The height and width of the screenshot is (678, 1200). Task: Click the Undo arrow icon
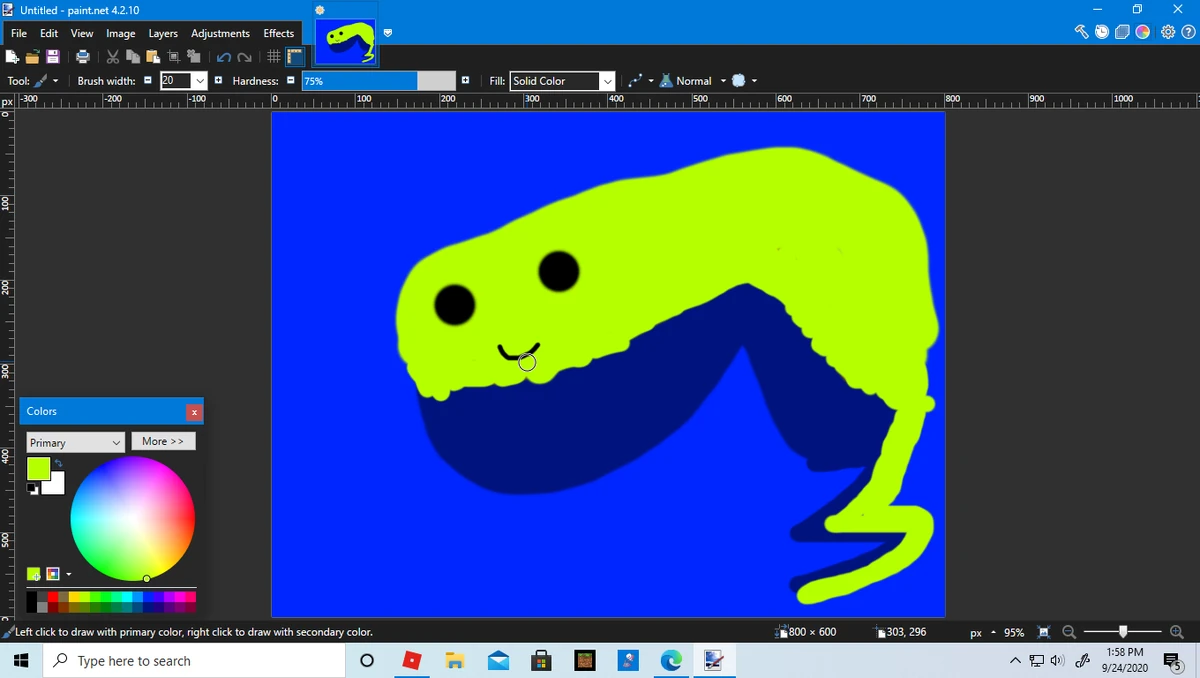tap(224, 57)
